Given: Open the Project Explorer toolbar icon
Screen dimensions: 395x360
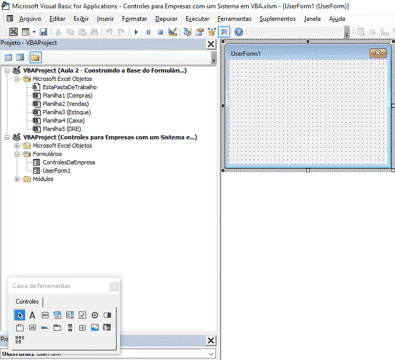Looking at the screenshot, I should (188, 32).
